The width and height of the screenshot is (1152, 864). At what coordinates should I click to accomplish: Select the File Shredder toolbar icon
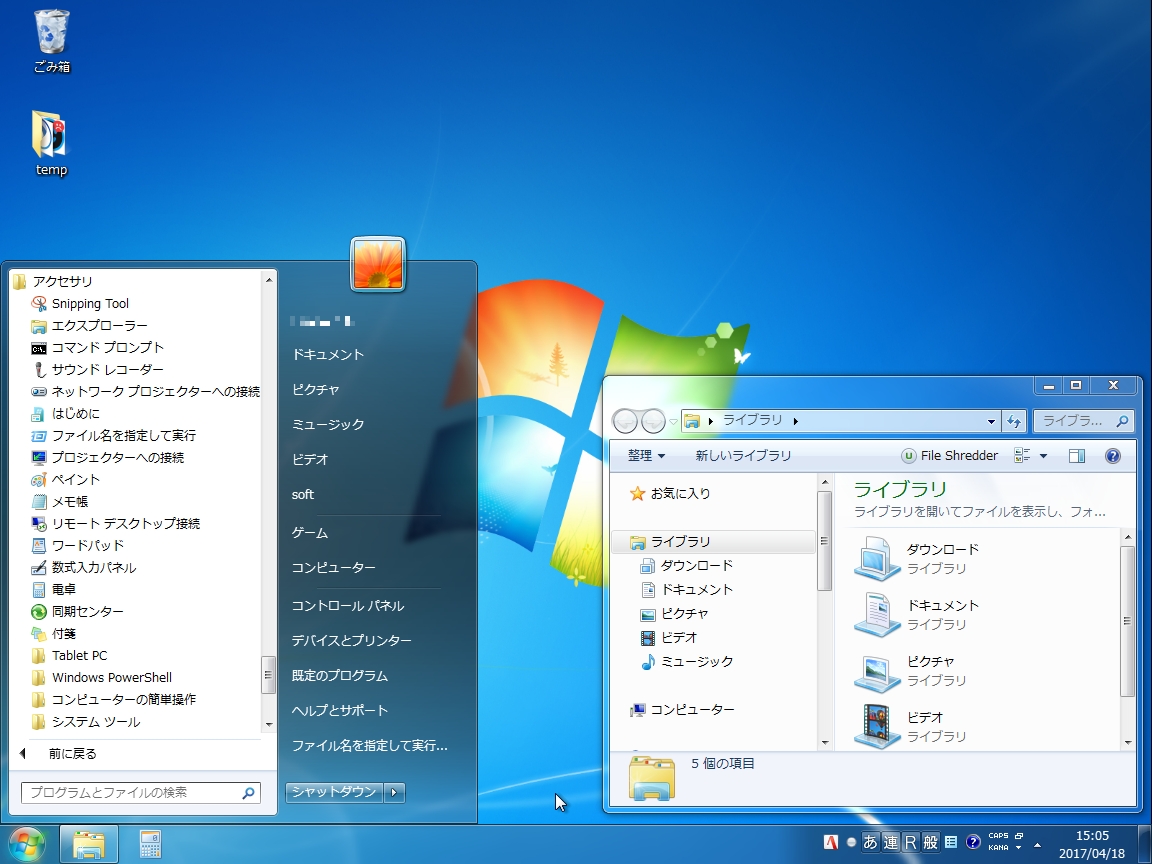click(x=948, y=455)
